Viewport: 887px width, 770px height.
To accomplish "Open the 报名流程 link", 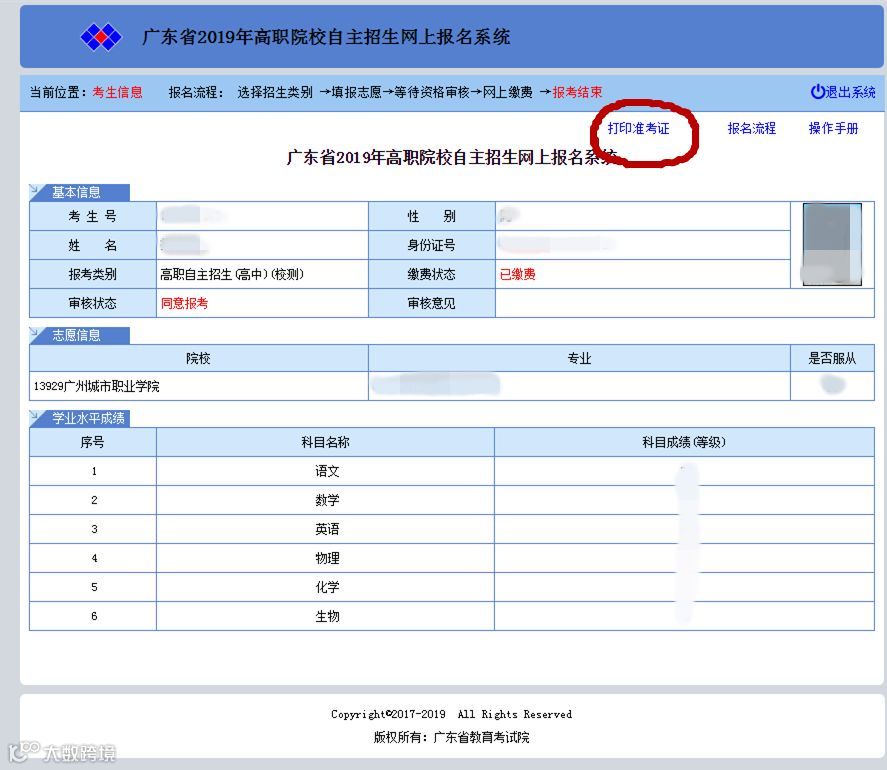I will (751, 128).
